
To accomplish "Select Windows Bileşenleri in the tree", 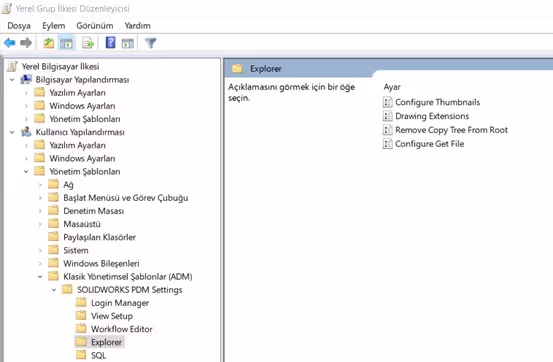I will 101,263.
